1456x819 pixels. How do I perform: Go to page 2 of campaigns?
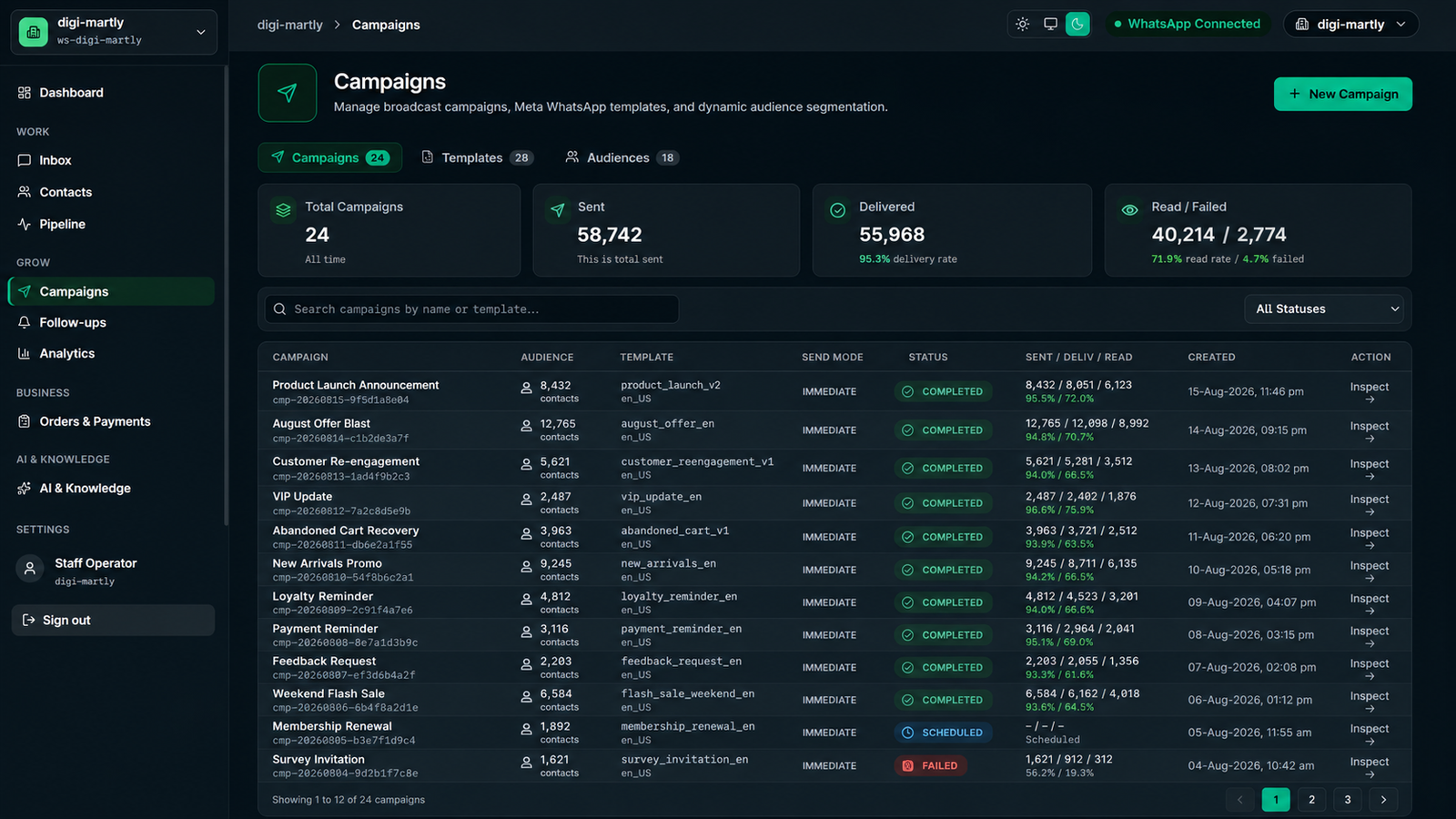click(1311, 800)
